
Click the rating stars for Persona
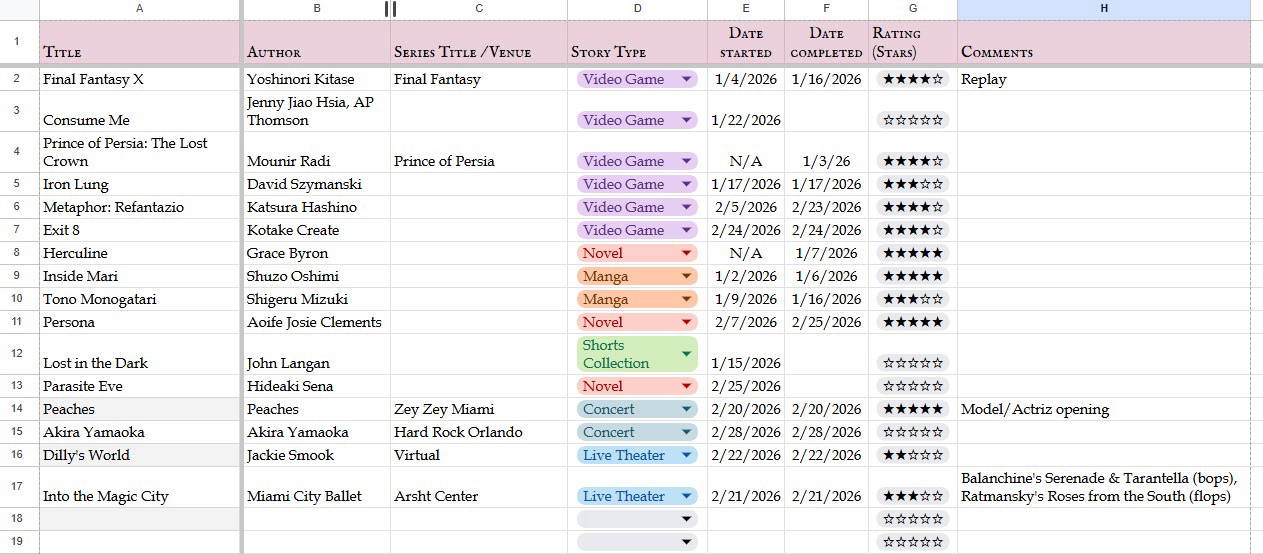coord(912,322)
